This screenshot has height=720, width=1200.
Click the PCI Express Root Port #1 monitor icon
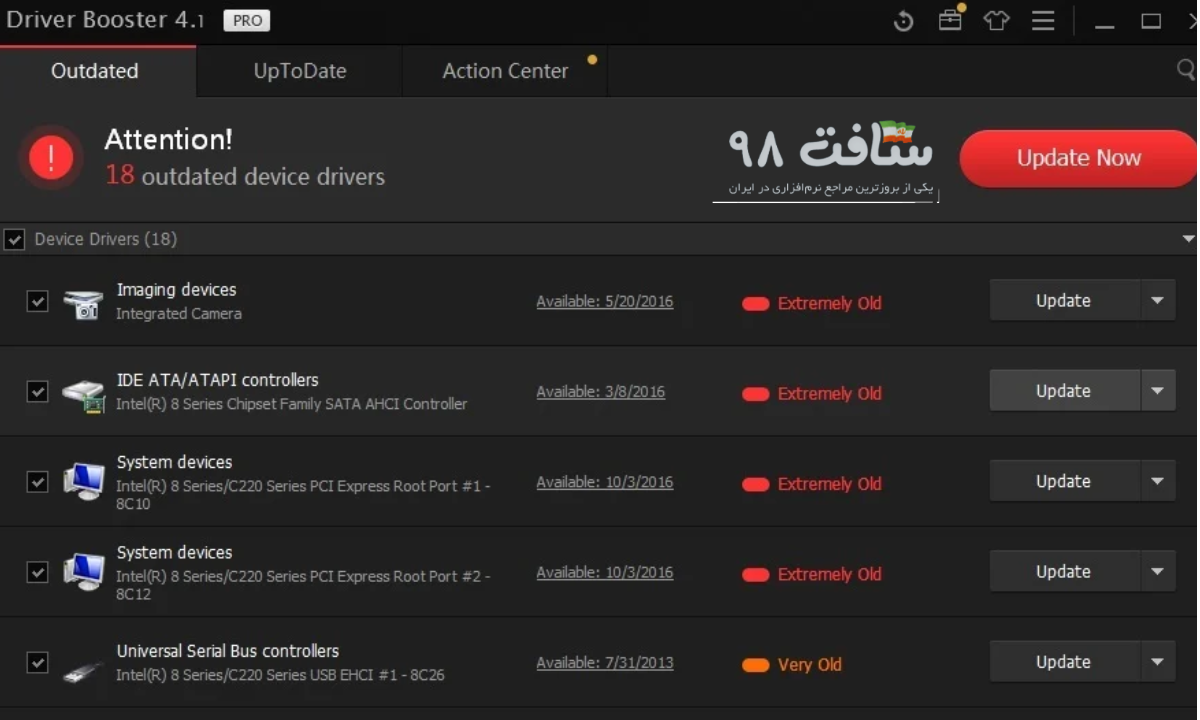(x=83, y=482)
